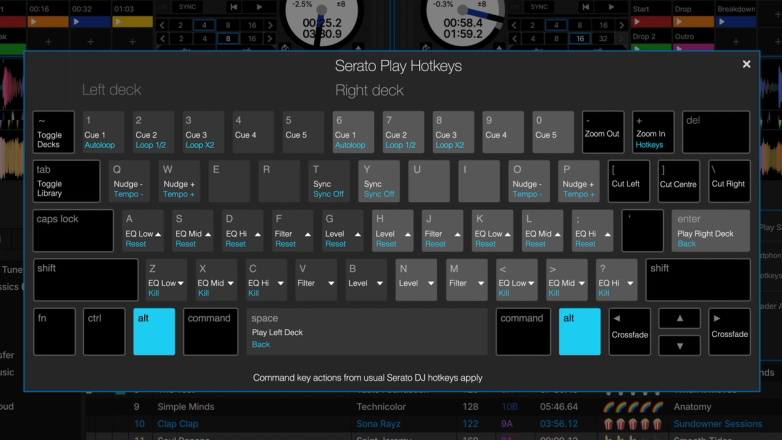Click V key Filter down
Viewport: 782px width, 440px height.
point(316,280)
